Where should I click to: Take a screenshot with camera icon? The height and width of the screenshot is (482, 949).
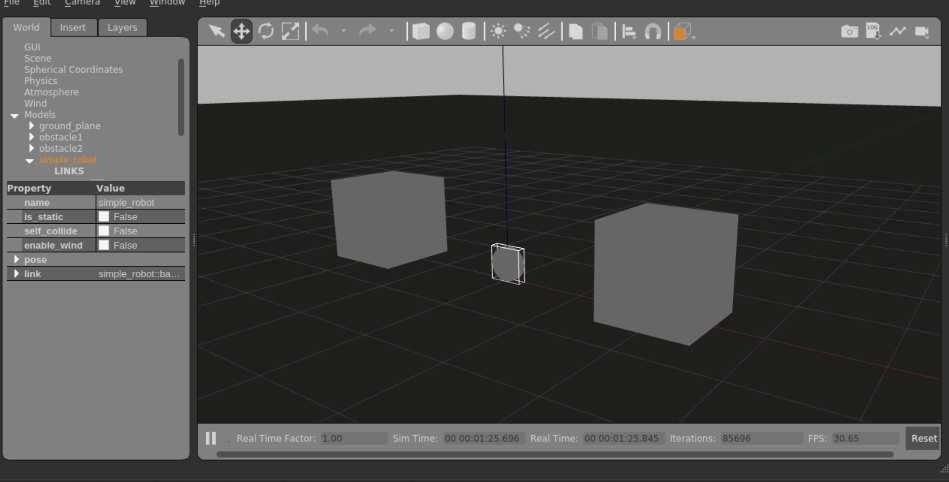click(850, 31)
